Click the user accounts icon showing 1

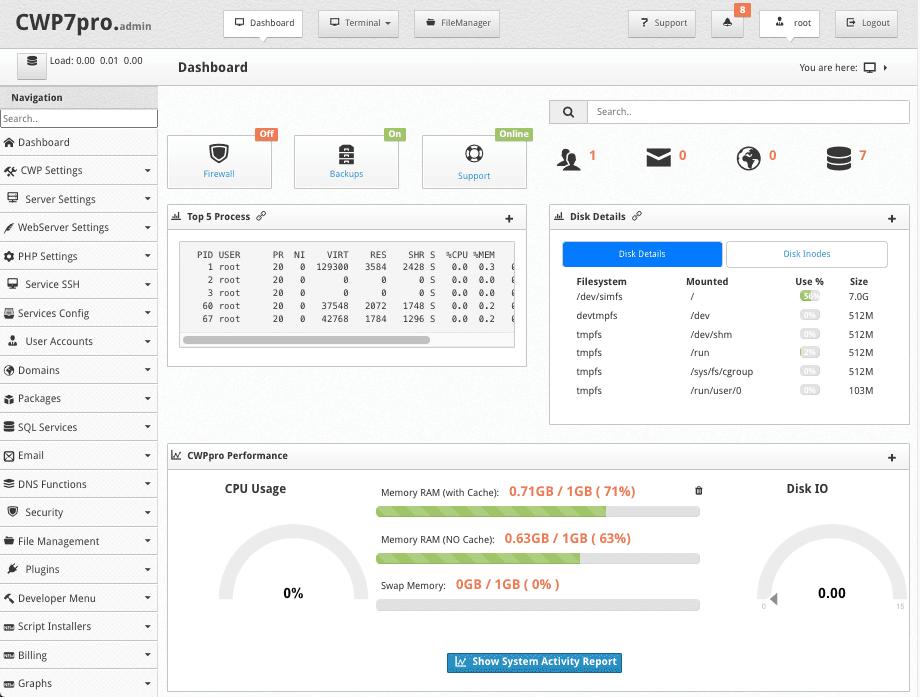(569, 157)
